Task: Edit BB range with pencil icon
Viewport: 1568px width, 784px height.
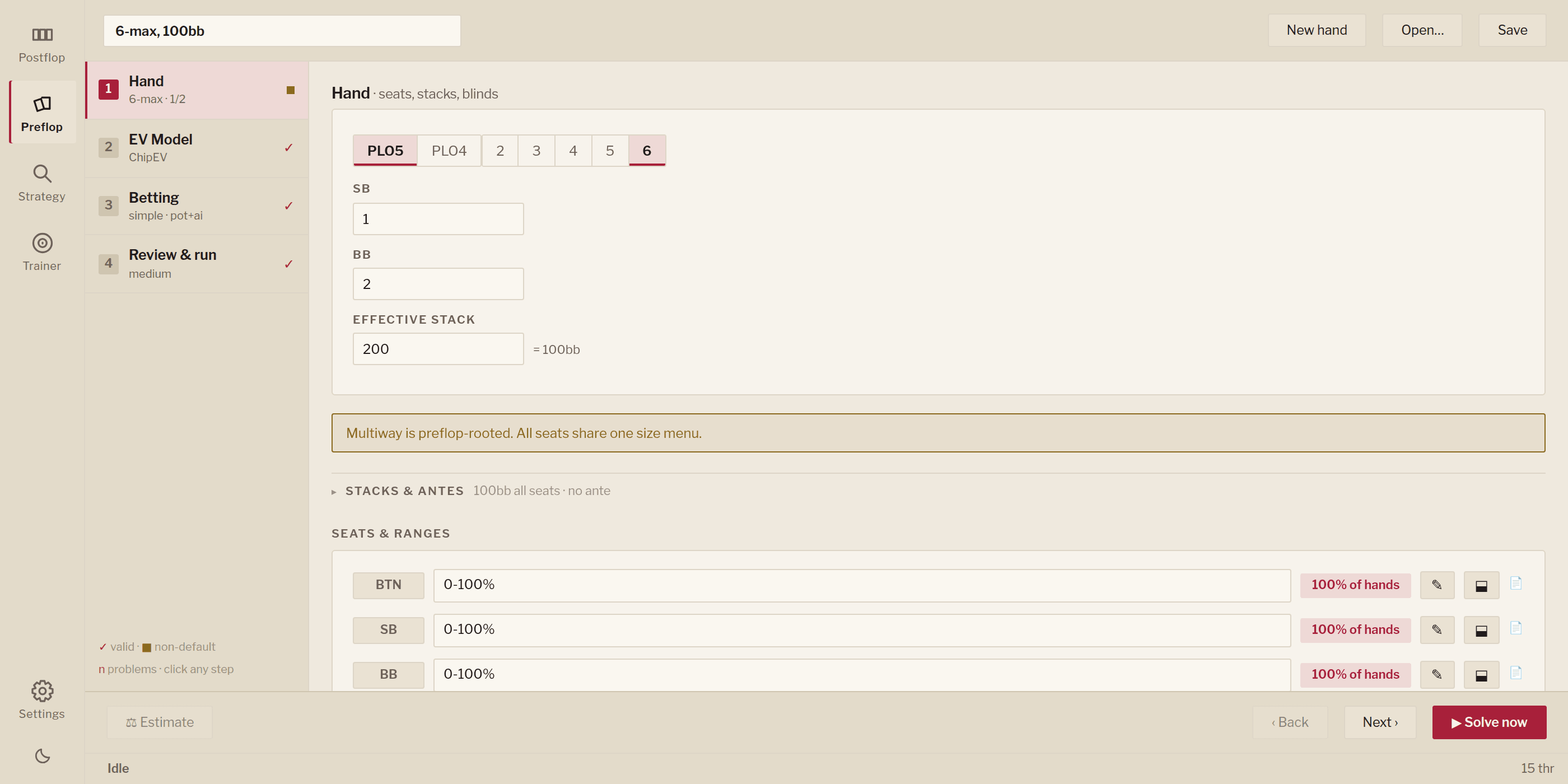Action: pos(1437,674)
